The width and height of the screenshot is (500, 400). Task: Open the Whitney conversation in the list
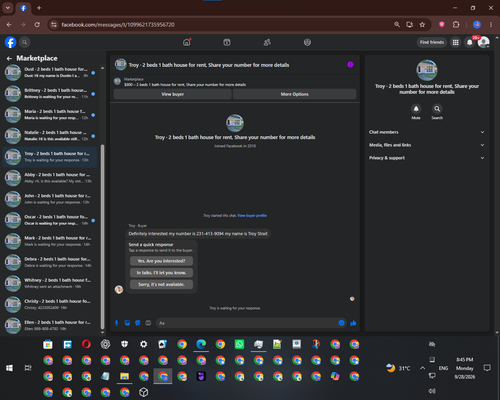[50, 283]
